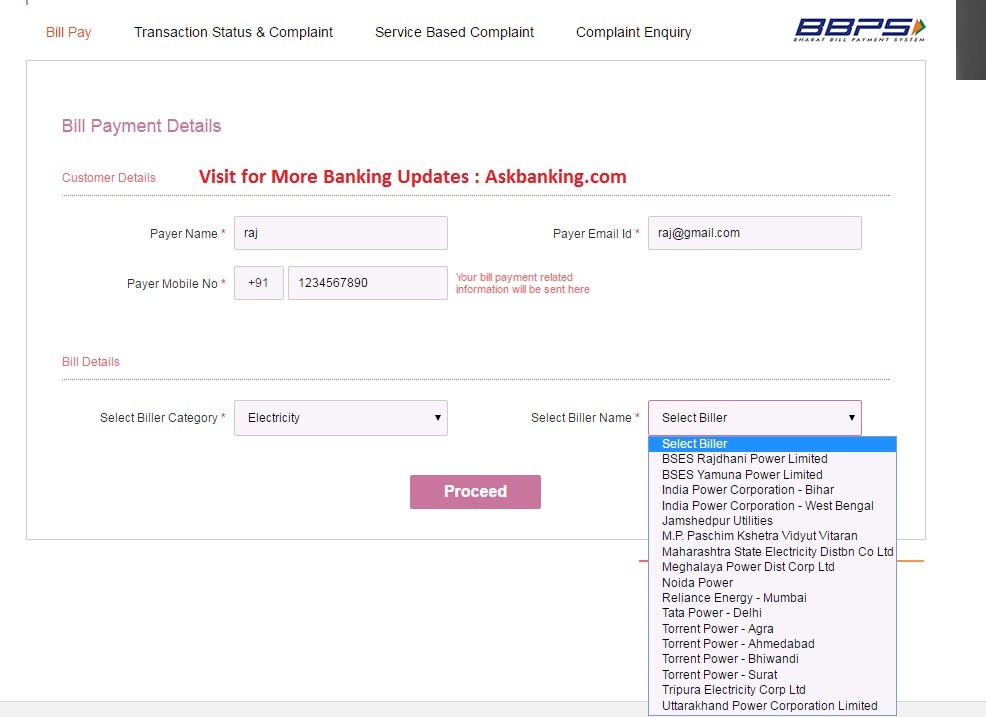Choose the highlighted Select Biller option

772,443
